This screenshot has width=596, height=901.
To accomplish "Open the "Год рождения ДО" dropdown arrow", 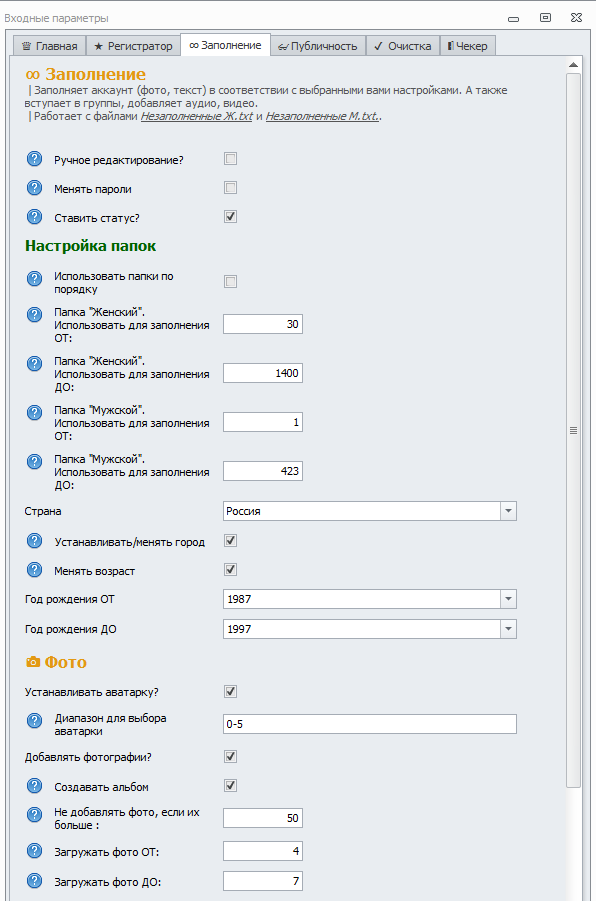I will 508,629.
